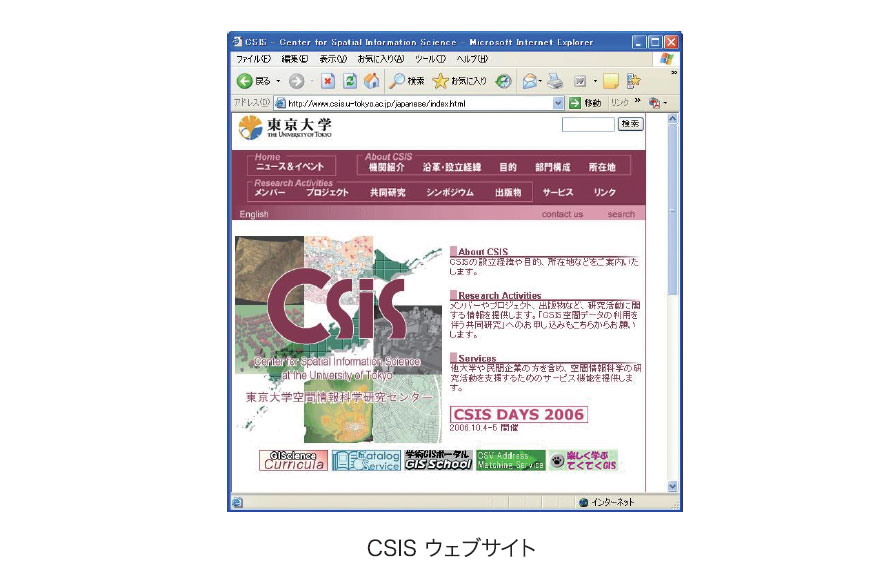Open the CSIS DAYS 2006 banner

click(520, 412)
